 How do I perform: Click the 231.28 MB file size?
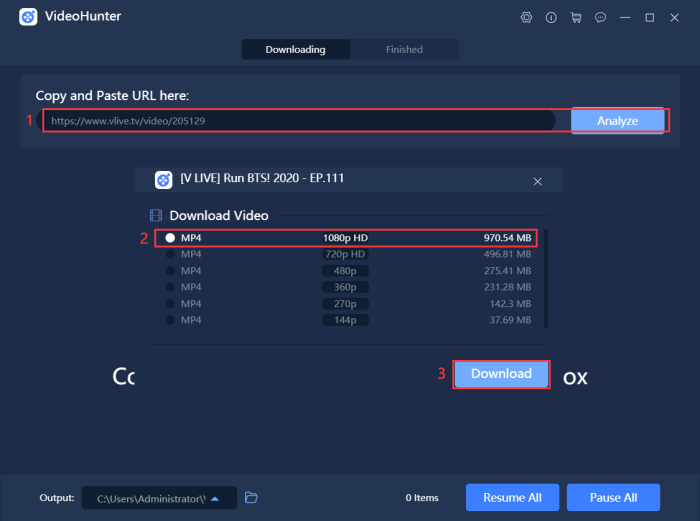[508, 287]
